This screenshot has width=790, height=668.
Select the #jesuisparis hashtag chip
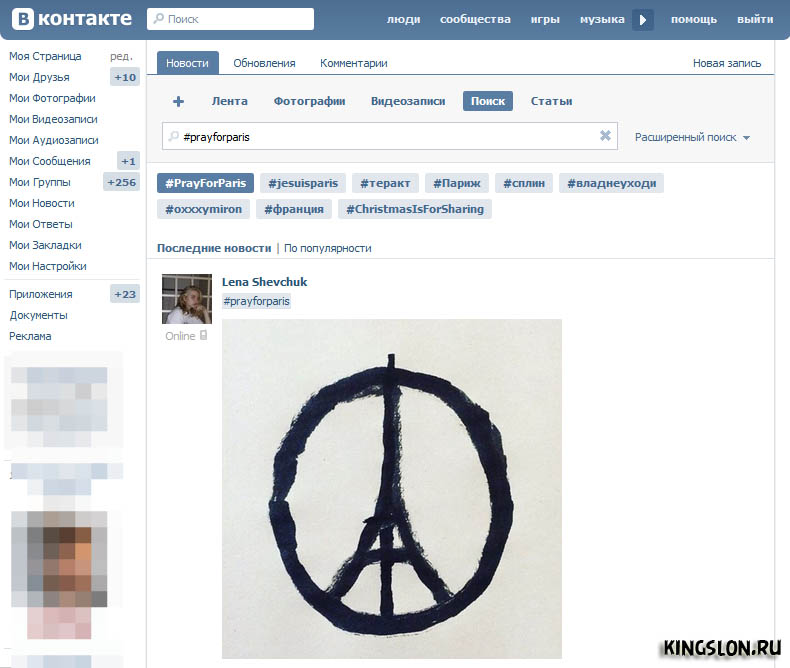pos(303,183)
